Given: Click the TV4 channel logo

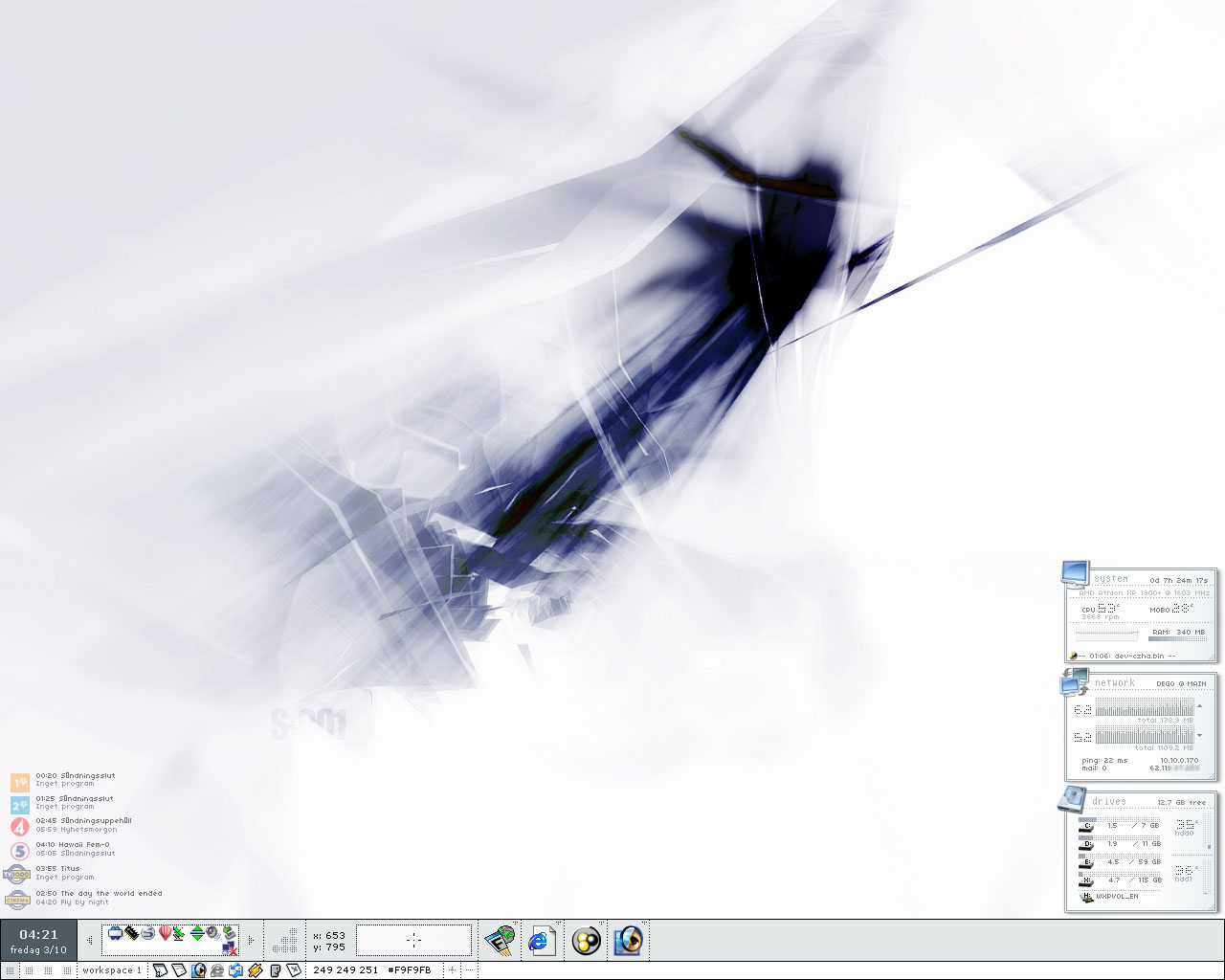Looking at the screenshot, I should [20, 827].
